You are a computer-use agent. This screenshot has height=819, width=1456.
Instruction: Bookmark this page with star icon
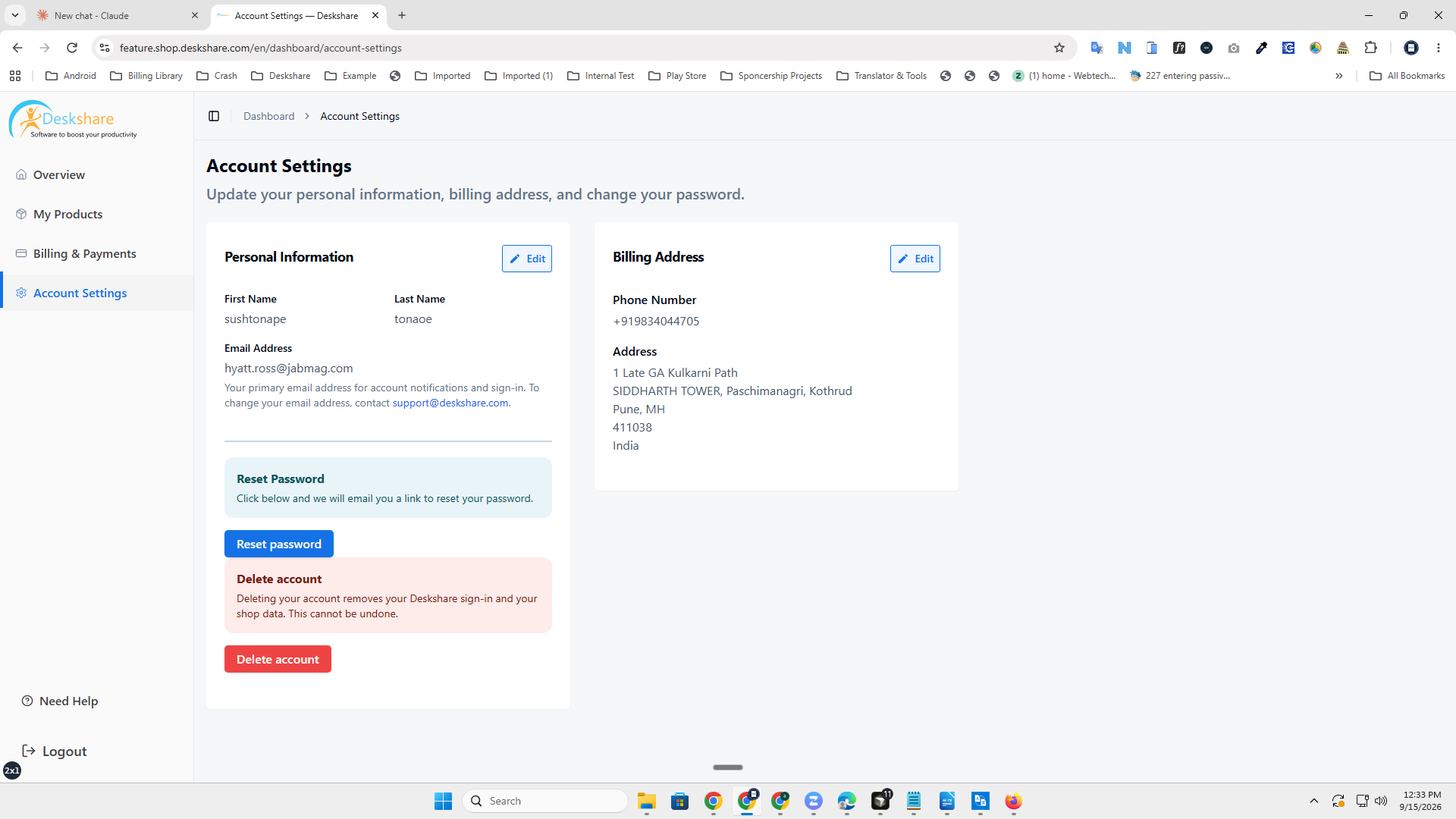point(1059,48)
